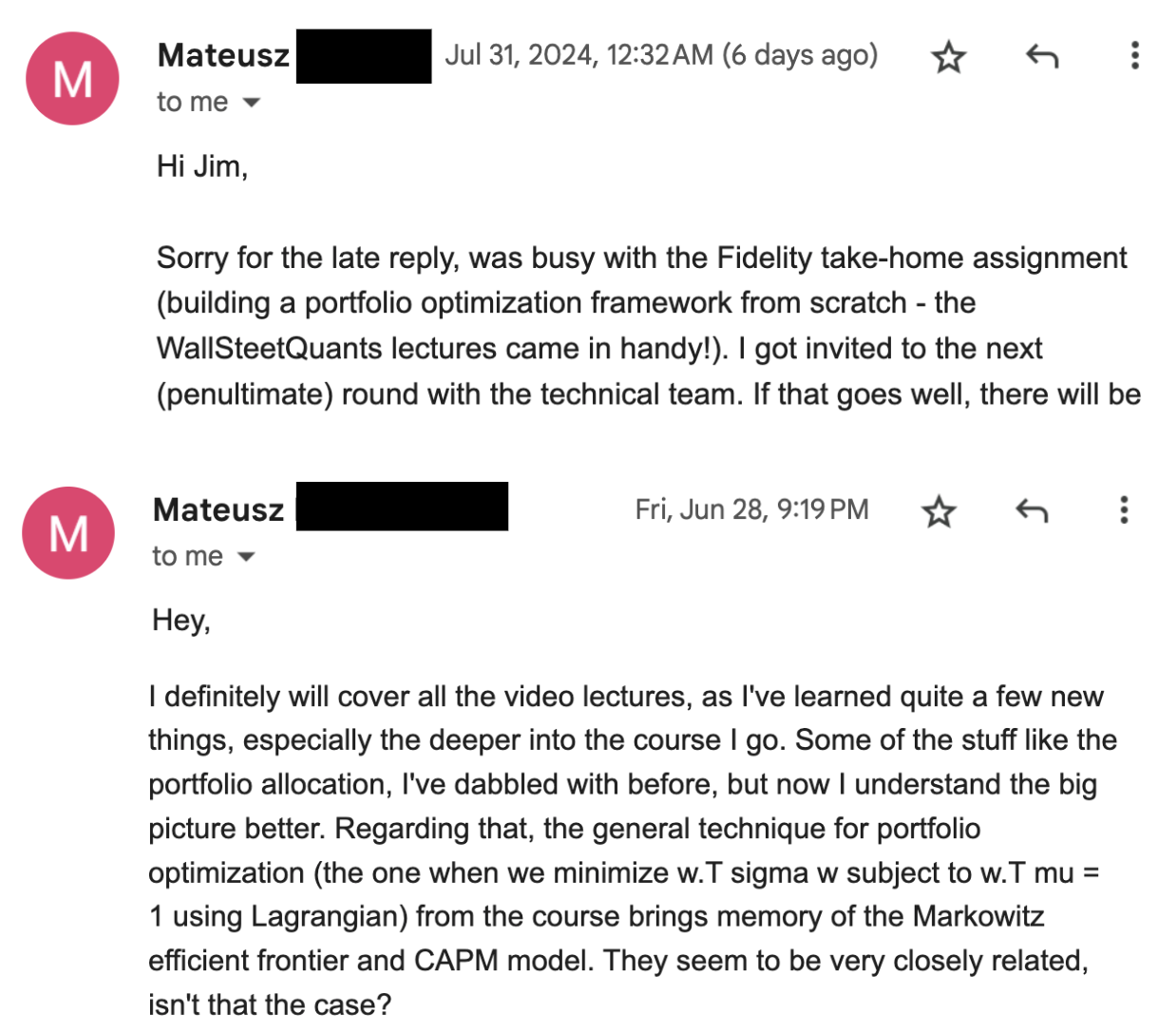The height and width of the screenshot is (1034, 1176).
Task: Click the first email paragraph about Fidelity
Action: [649, 326]
